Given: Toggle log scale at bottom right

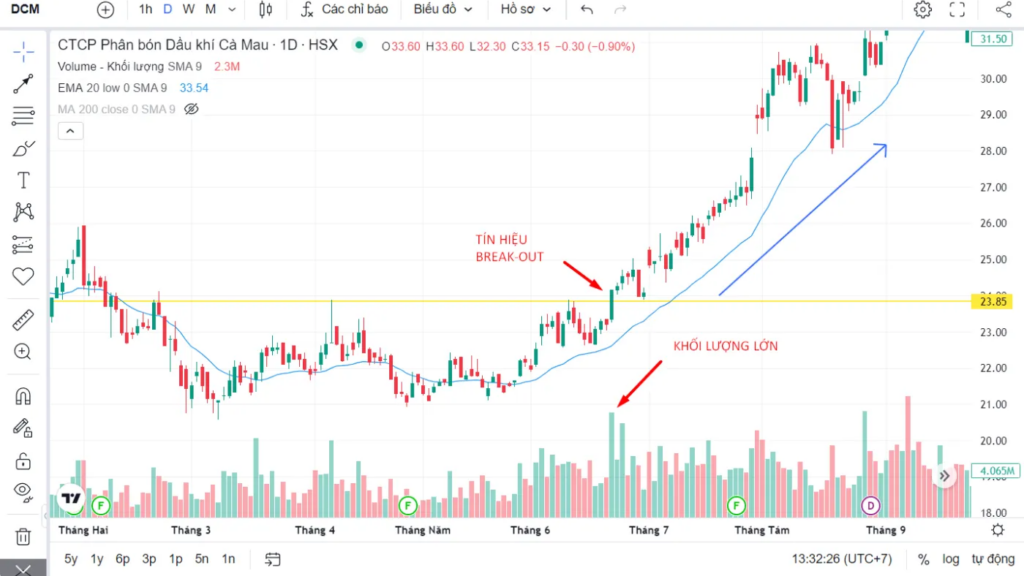Looking at the screenshot, I should 950,559.
